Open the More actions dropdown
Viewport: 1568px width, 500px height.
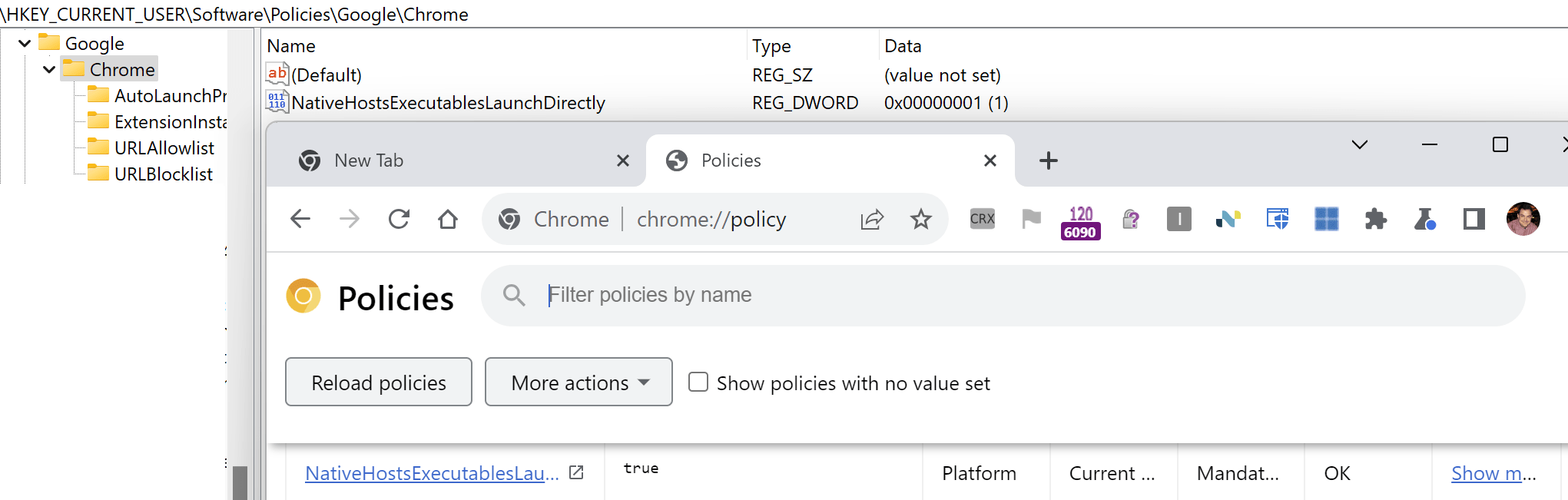[x=578, y=382]
